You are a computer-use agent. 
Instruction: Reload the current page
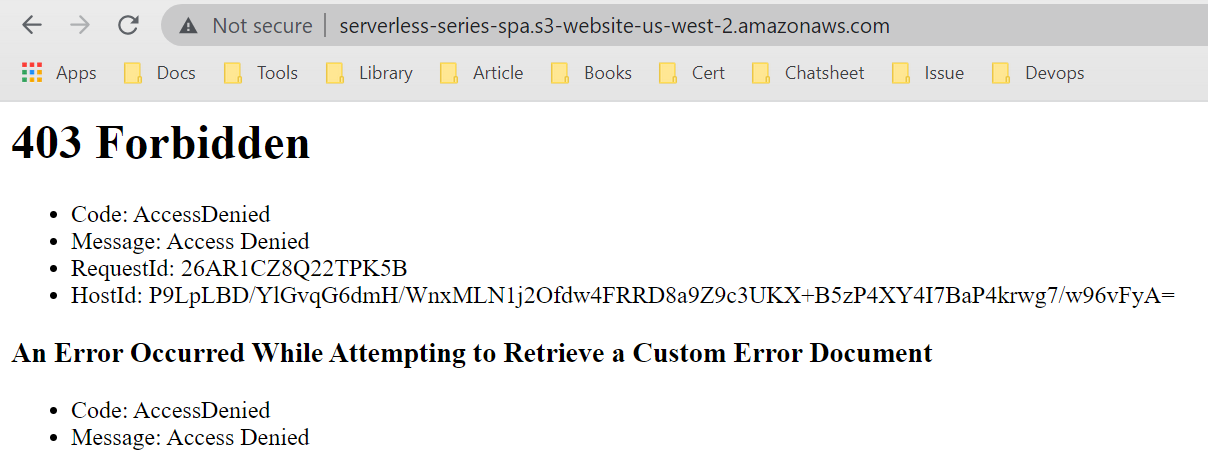pos(128,26)
